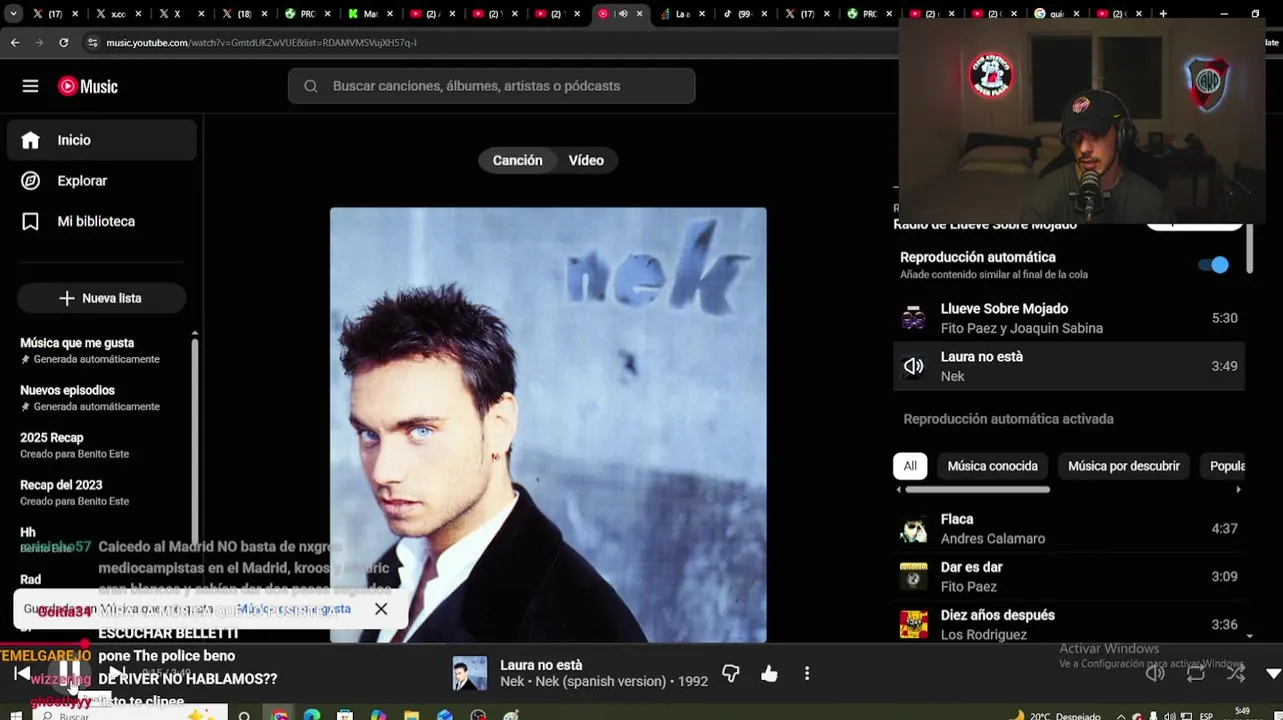Viewport: 1283px width, 720px height.
Task: Click the Mi biblioteca bookmark icon
Action: [x=31, y=221]
